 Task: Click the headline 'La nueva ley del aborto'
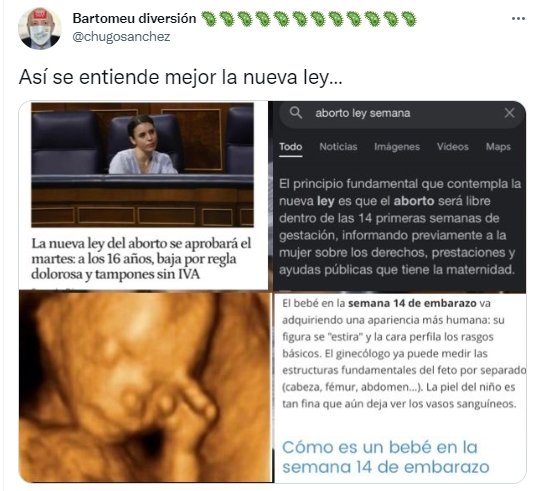click(141, 259)
